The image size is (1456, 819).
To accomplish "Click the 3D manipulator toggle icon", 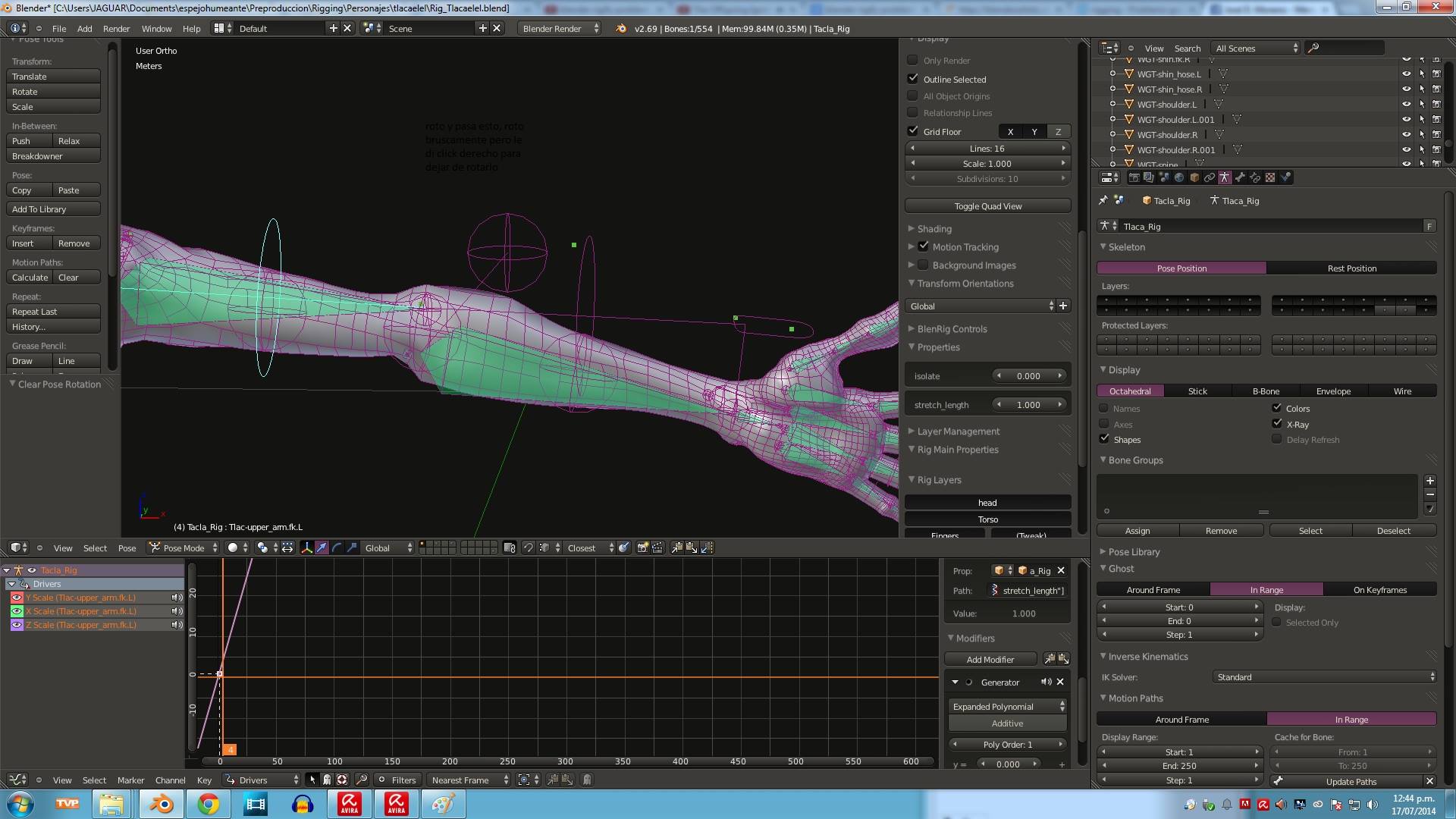I will 306,548.
